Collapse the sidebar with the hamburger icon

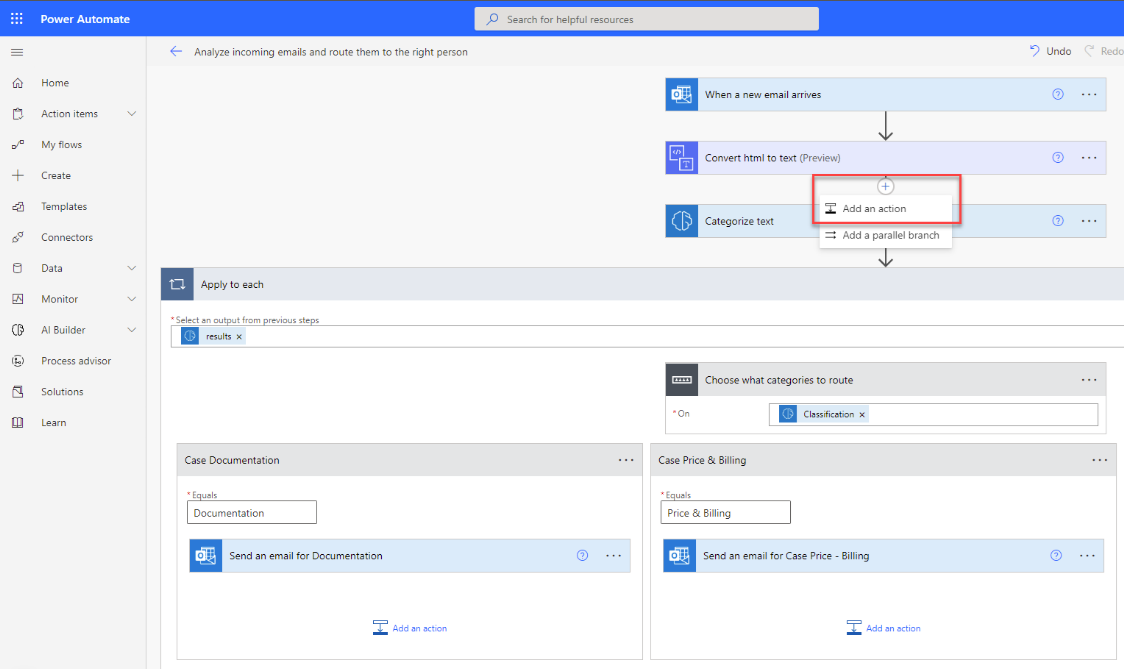pyautogui.click(x=16, y=52)
